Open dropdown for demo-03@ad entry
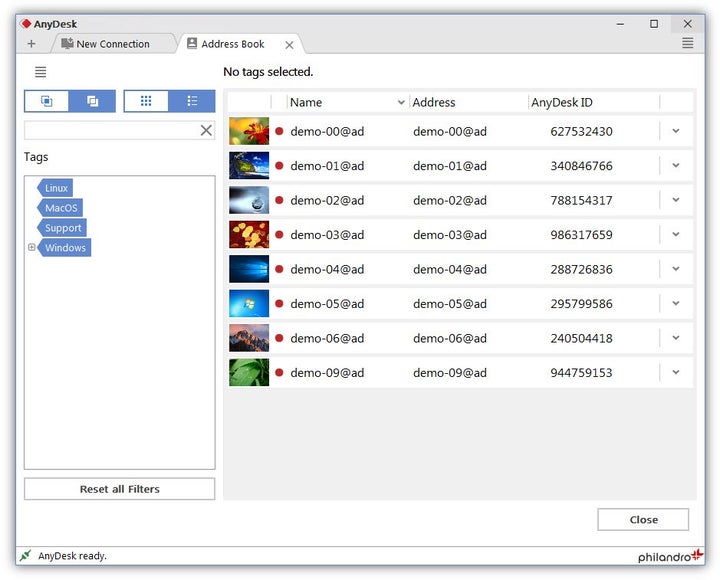This screenshot has height=580, width=720. (676, 234)
